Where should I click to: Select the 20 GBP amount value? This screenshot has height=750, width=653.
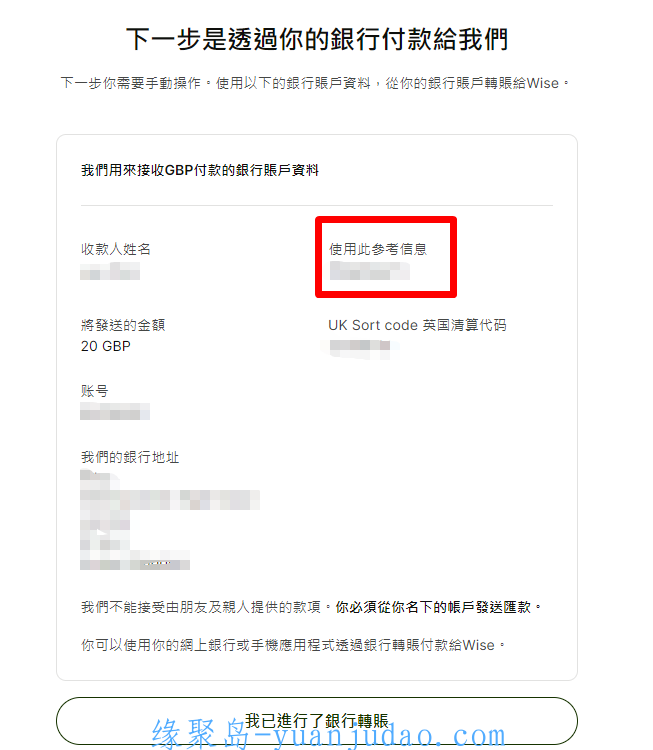(106, 346)
